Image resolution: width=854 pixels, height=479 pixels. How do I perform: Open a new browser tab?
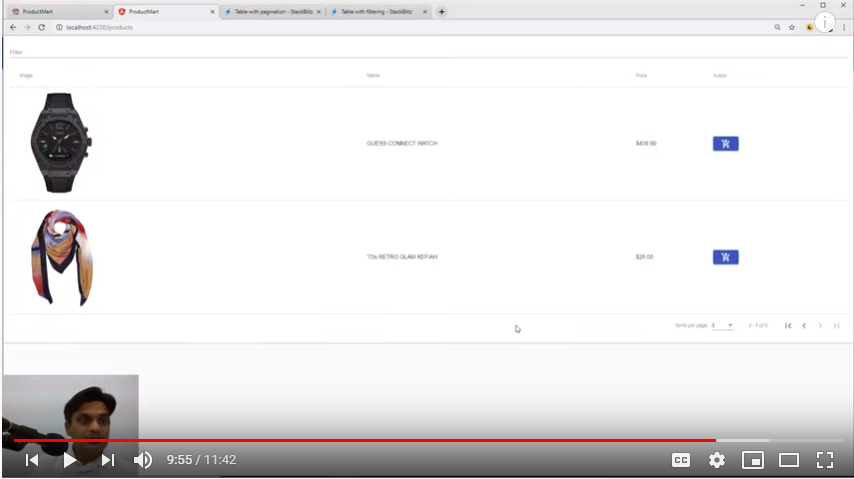point(442,12)
